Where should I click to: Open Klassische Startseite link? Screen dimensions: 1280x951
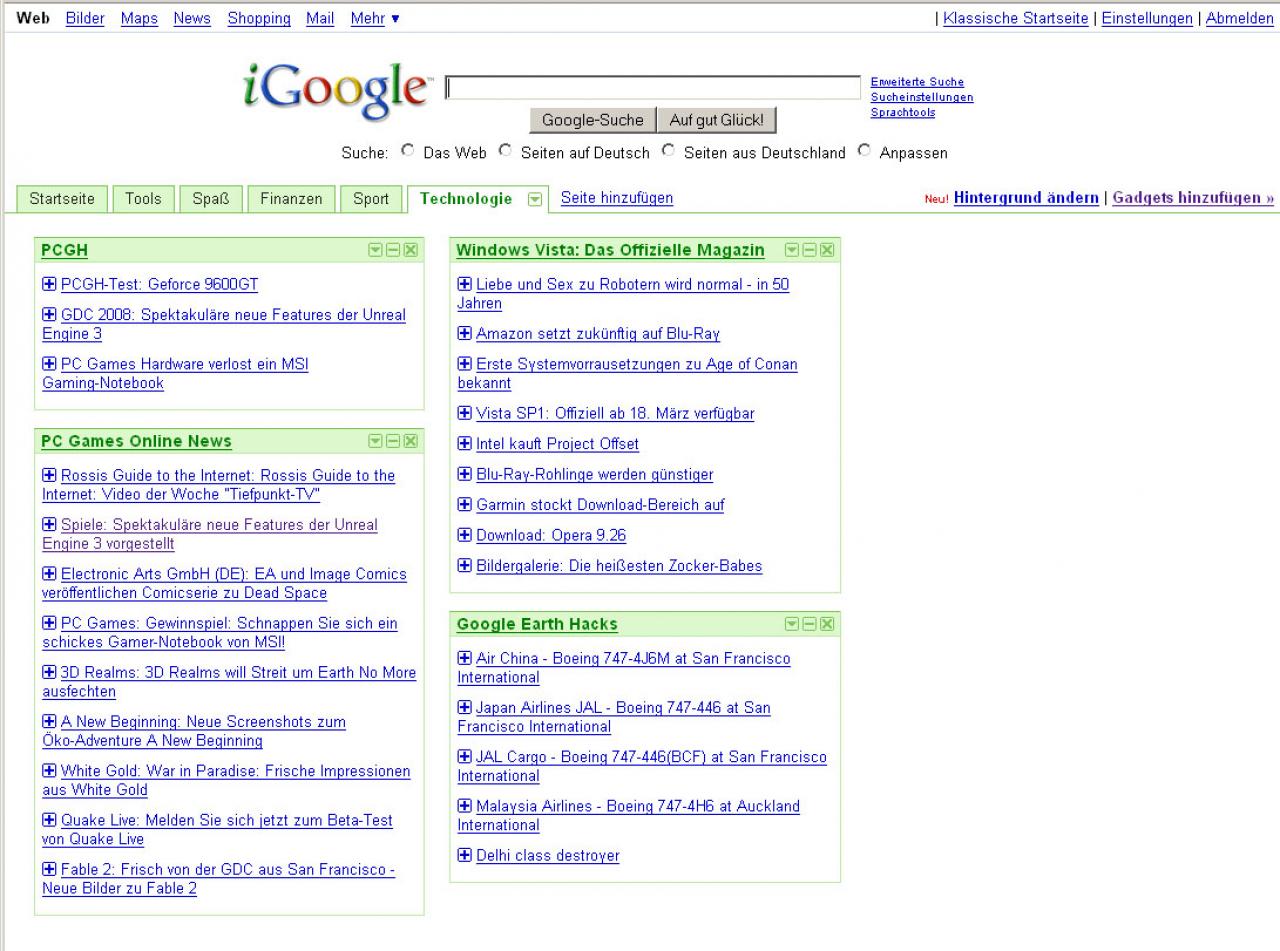tap(1016, 18)
